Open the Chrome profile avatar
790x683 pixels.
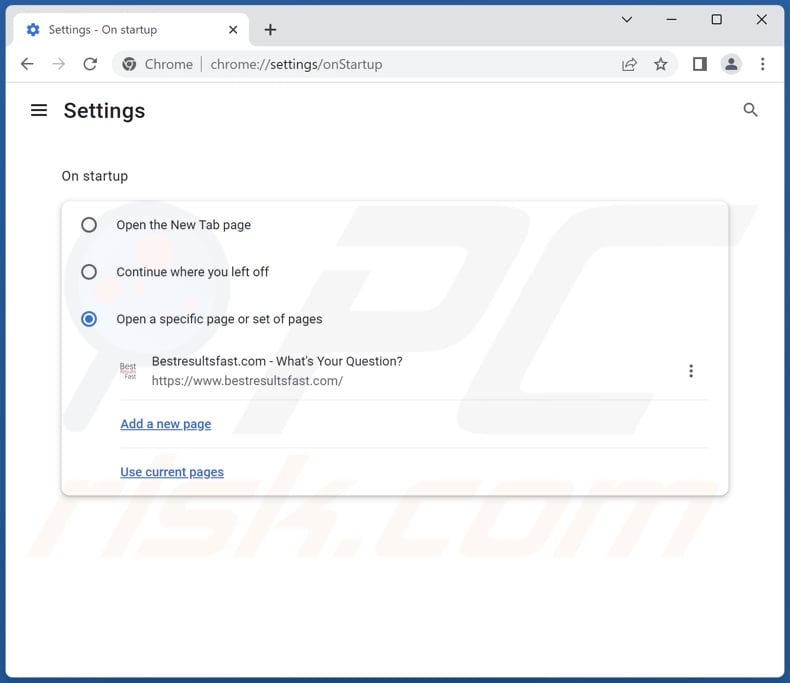click(x=731, y=64)
